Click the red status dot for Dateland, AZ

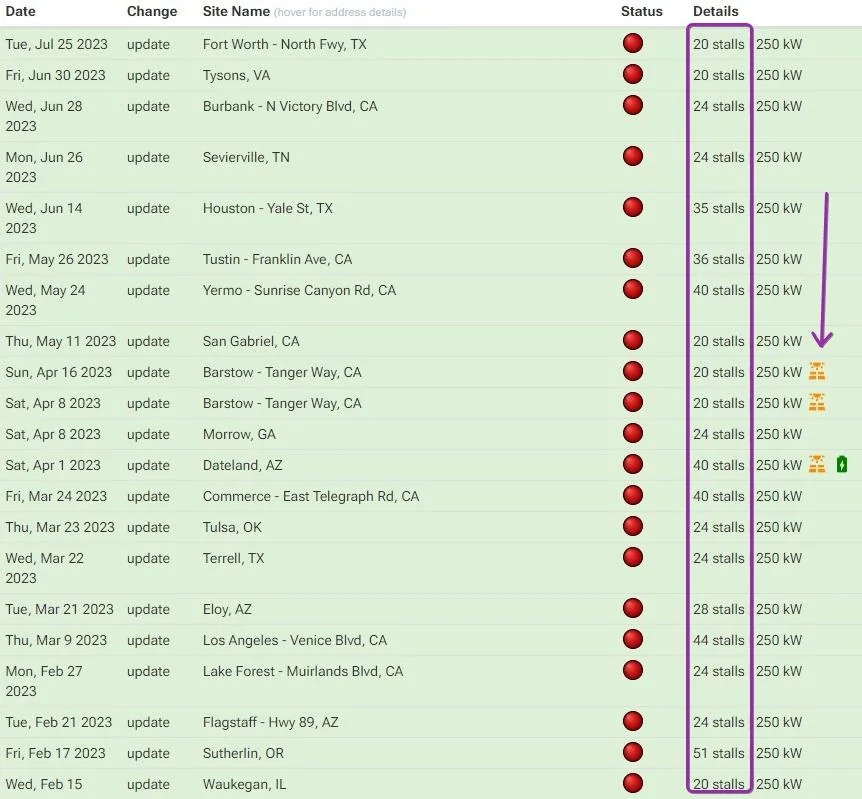pyautogui.click(x=633, y=464)
